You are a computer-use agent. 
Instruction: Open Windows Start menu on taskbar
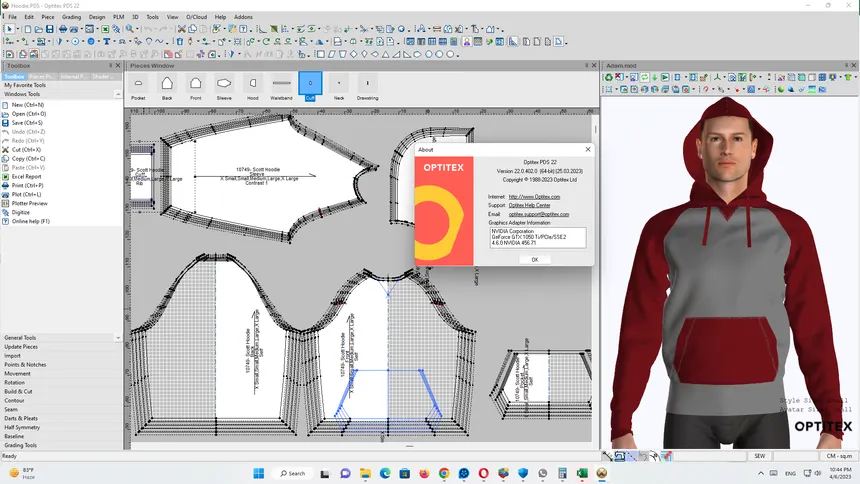click(x=259, y=473)
